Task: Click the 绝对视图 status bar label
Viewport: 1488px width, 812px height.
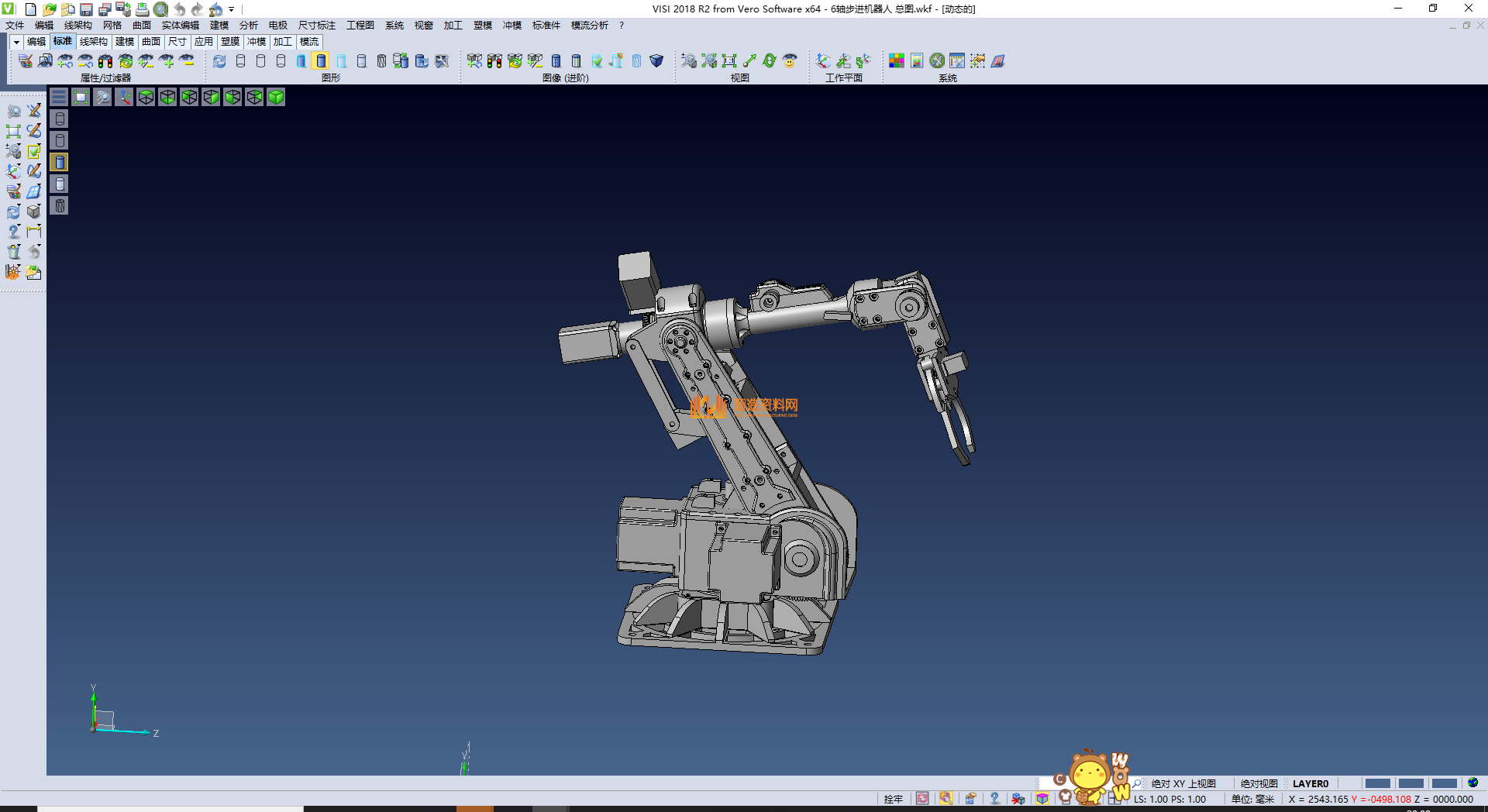Action: [1259, 783]
